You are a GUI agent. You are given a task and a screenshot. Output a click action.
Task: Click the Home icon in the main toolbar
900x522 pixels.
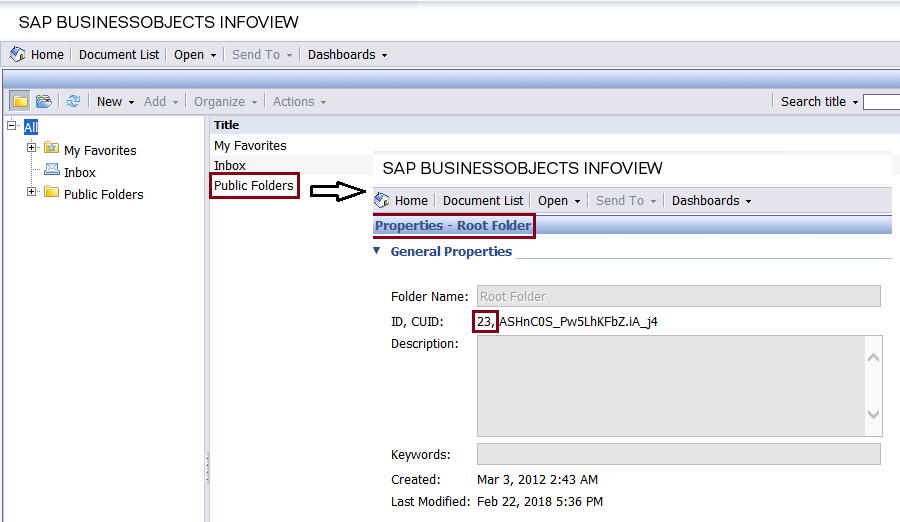17,54
